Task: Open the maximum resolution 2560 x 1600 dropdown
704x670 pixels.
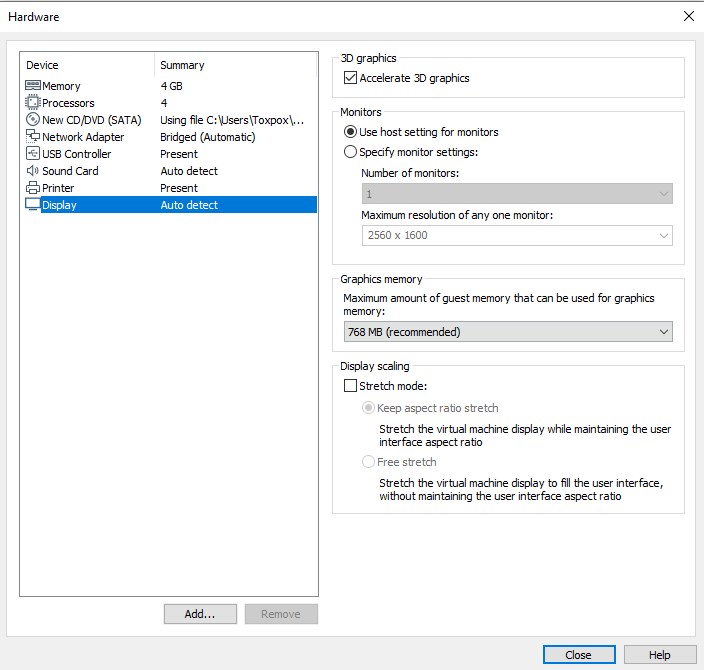Action: click(x=517, y=236)
